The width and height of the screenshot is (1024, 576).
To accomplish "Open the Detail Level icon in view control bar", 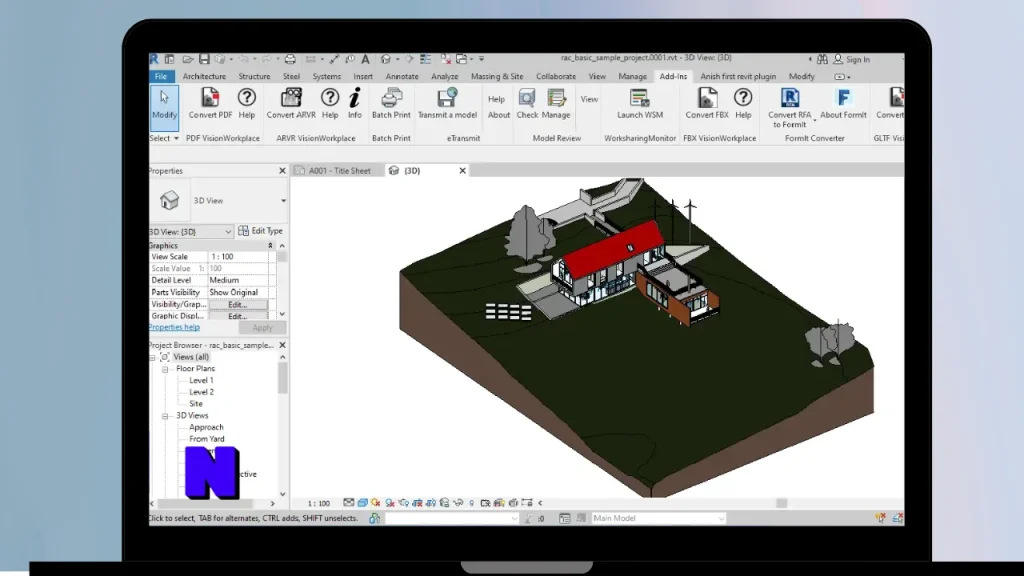I will 349,503.
